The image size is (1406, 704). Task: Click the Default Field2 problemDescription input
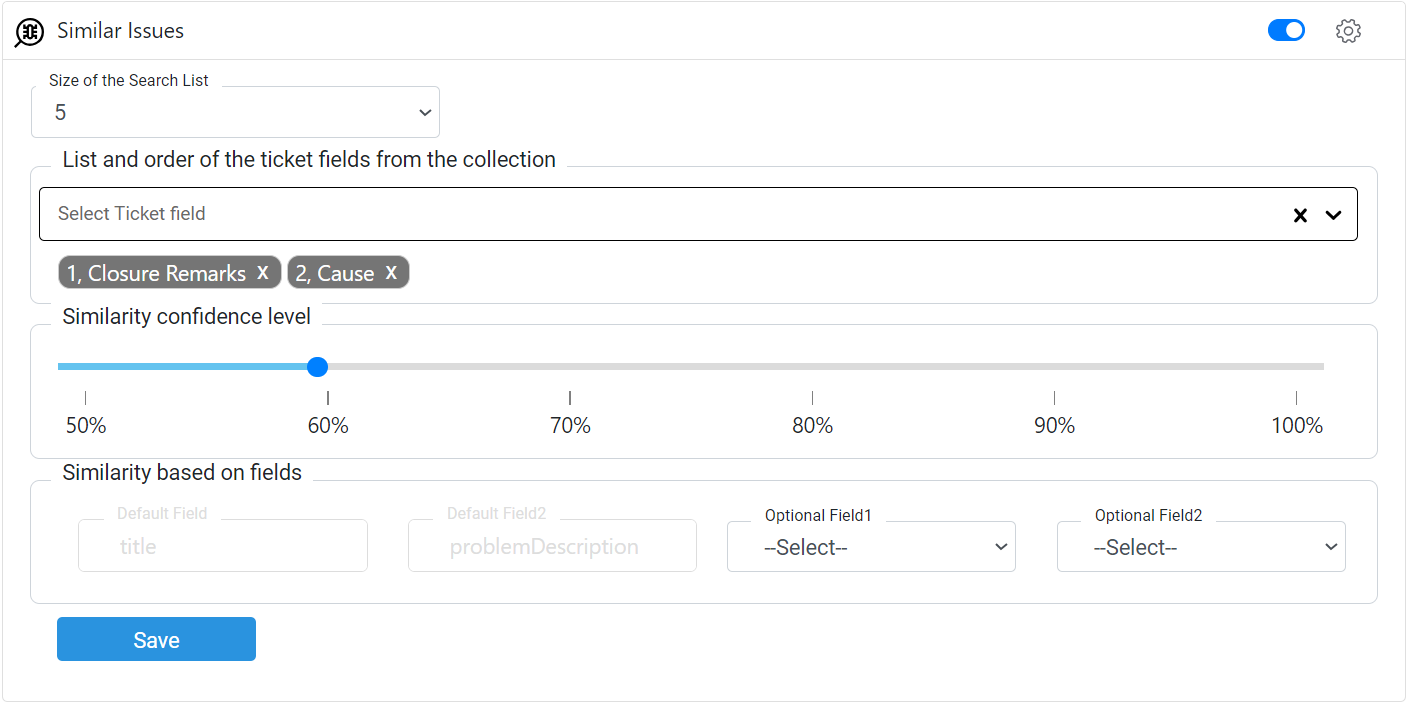(x=552, y=546)
